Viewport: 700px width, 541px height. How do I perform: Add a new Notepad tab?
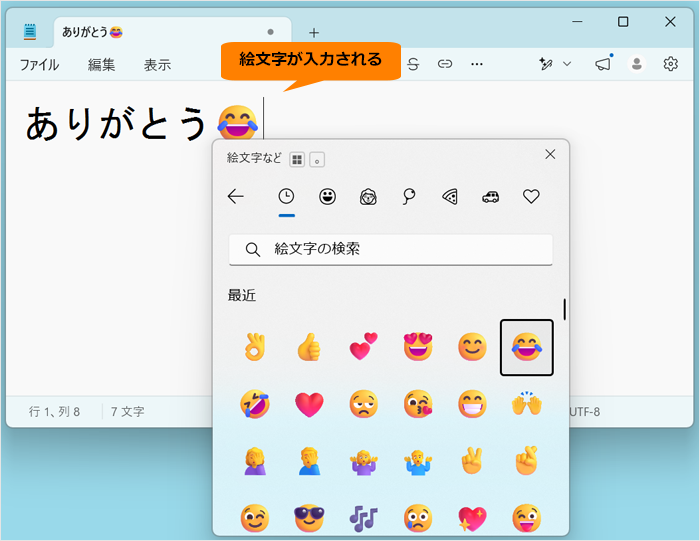[x=314, y=33]
